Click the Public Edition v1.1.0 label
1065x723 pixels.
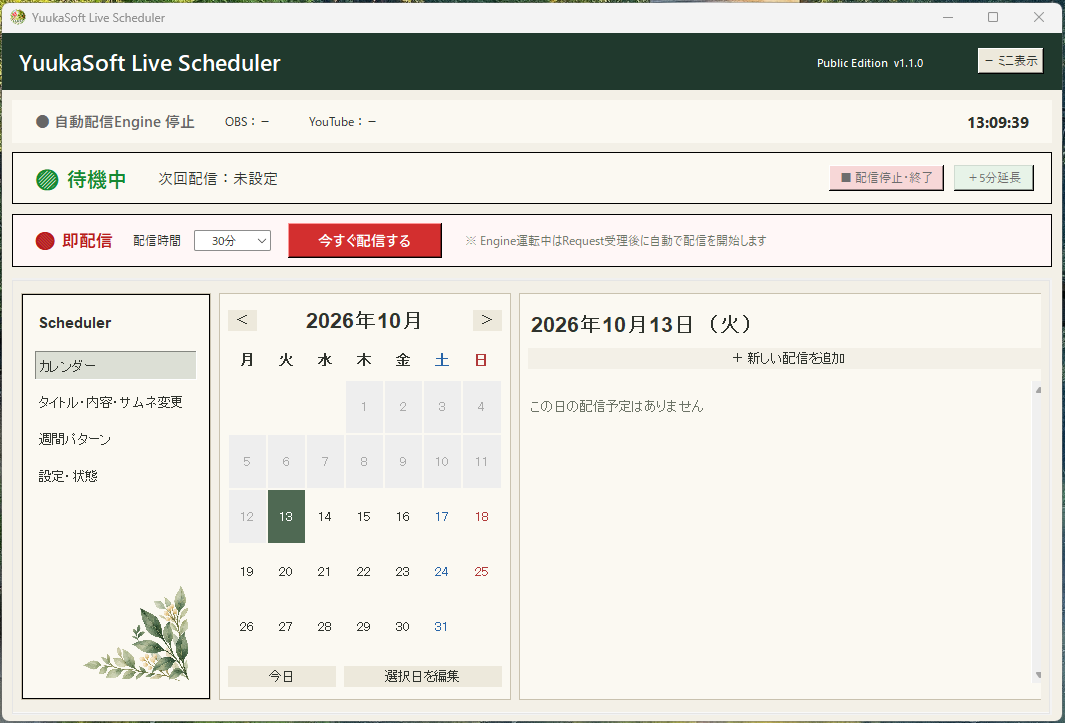point(870,63)
